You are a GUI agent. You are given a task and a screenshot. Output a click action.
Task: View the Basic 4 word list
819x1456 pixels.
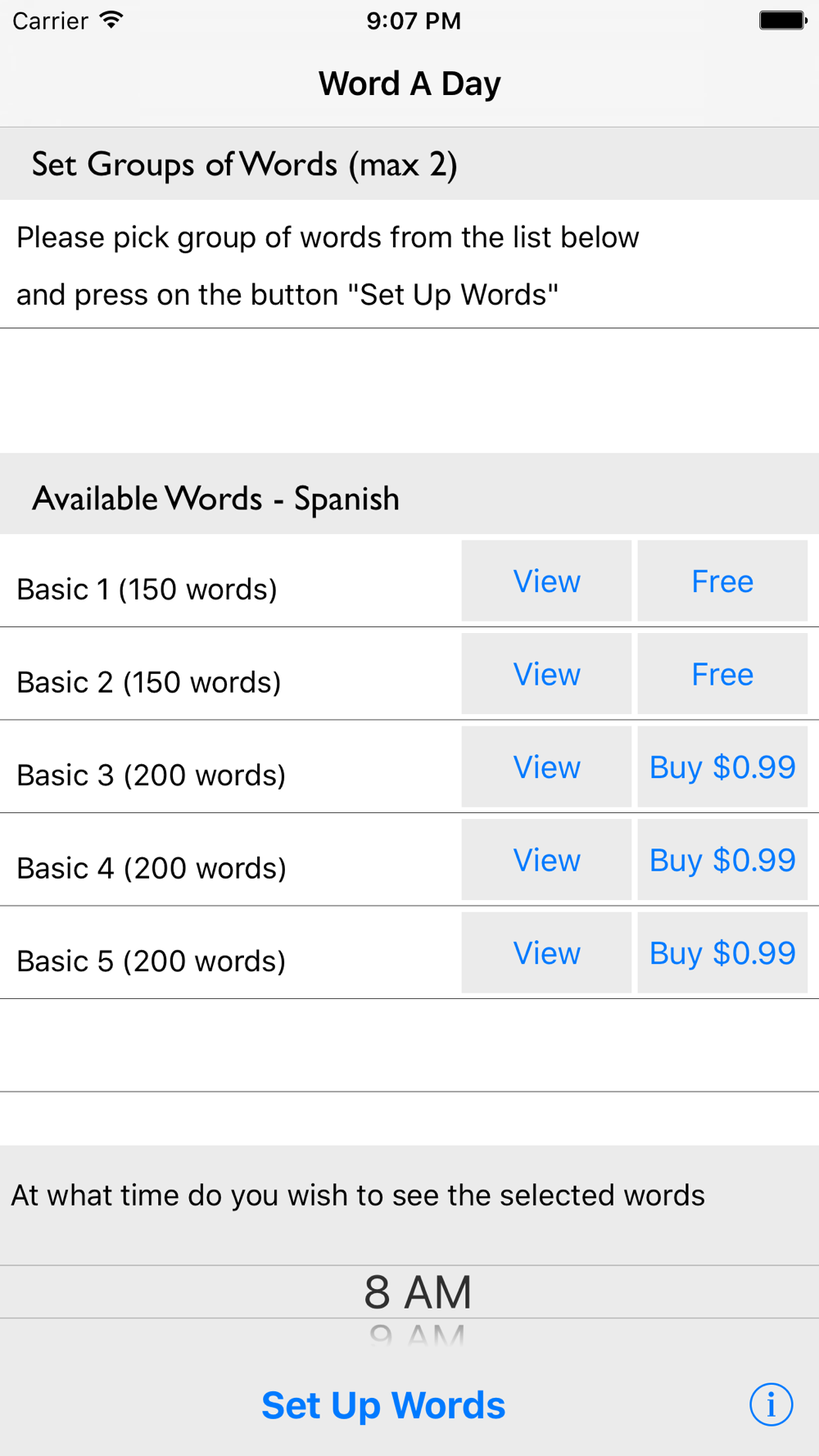[x=546, y=861]
